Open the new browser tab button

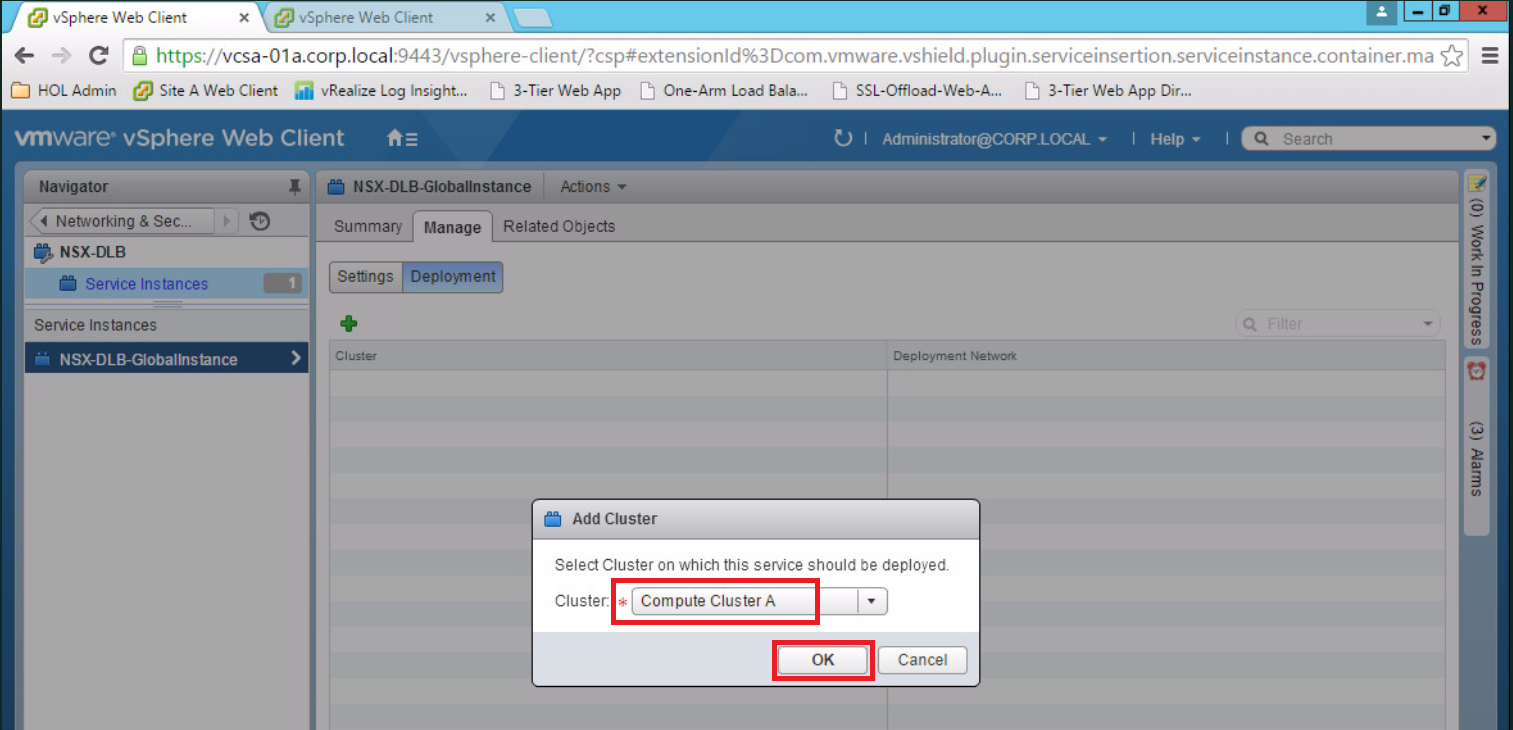pos(533,17)
